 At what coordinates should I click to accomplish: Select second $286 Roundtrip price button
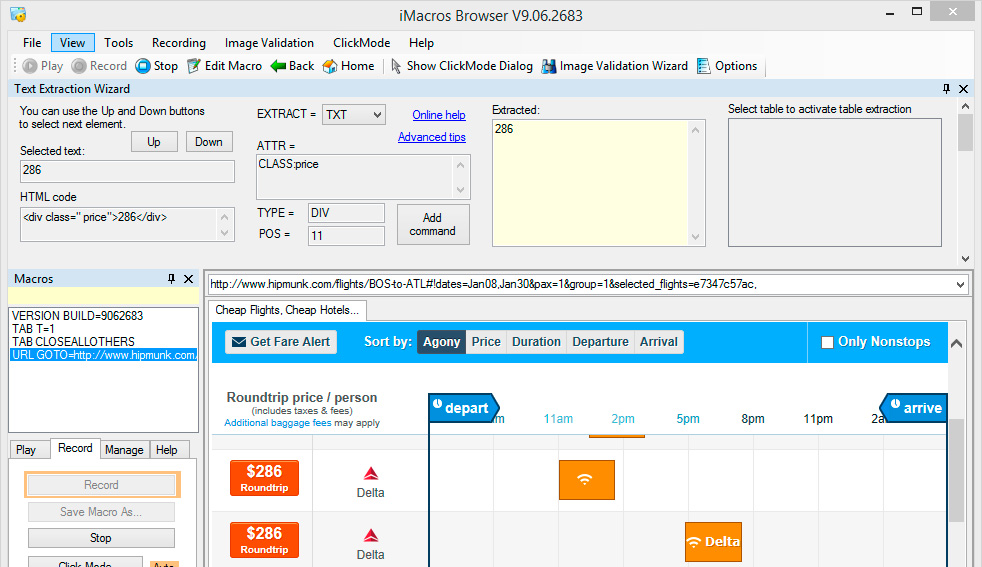(x=264, y=540)
